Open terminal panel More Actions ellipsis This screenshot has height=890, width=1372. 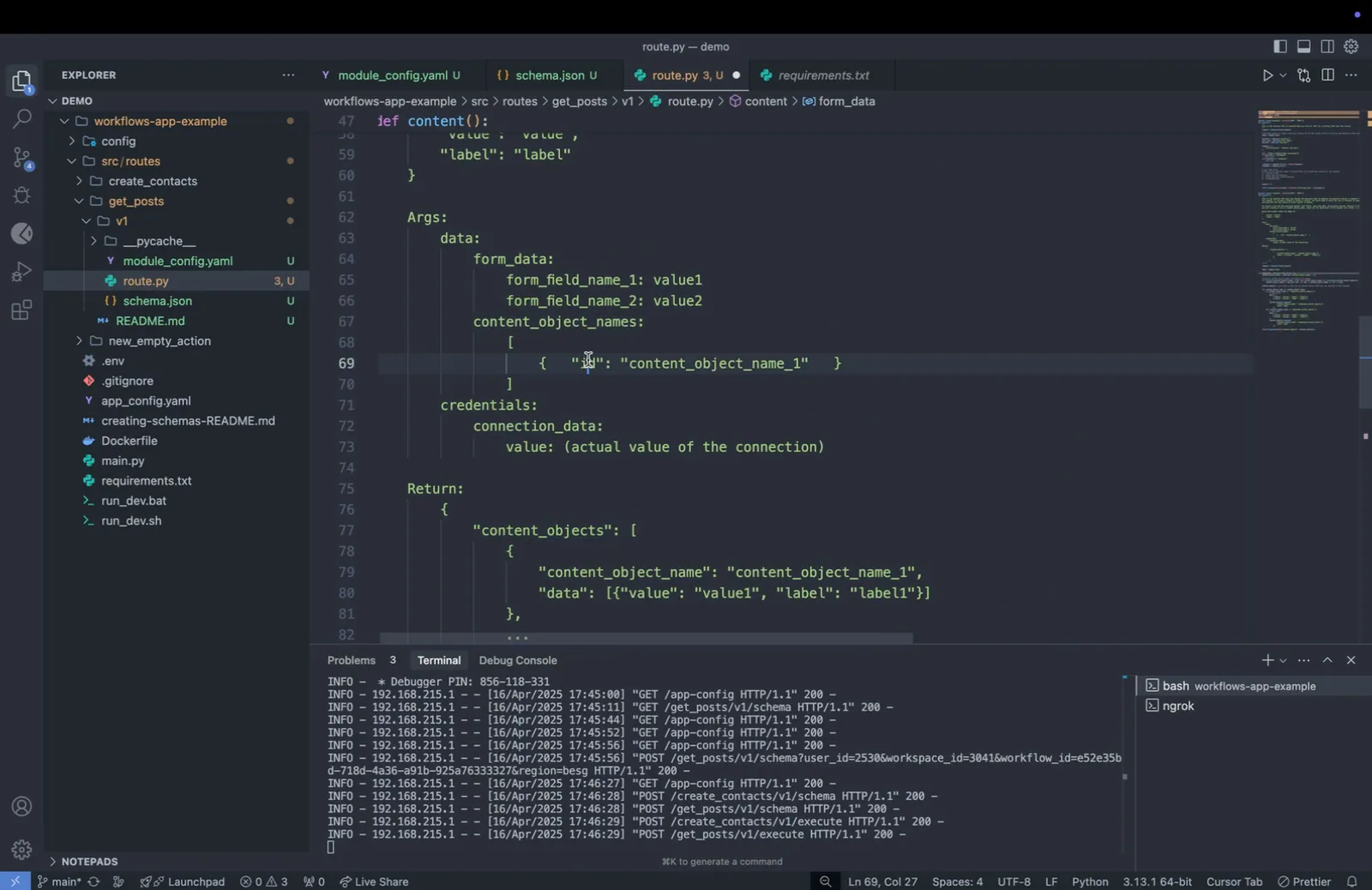tap(1304, 660)
